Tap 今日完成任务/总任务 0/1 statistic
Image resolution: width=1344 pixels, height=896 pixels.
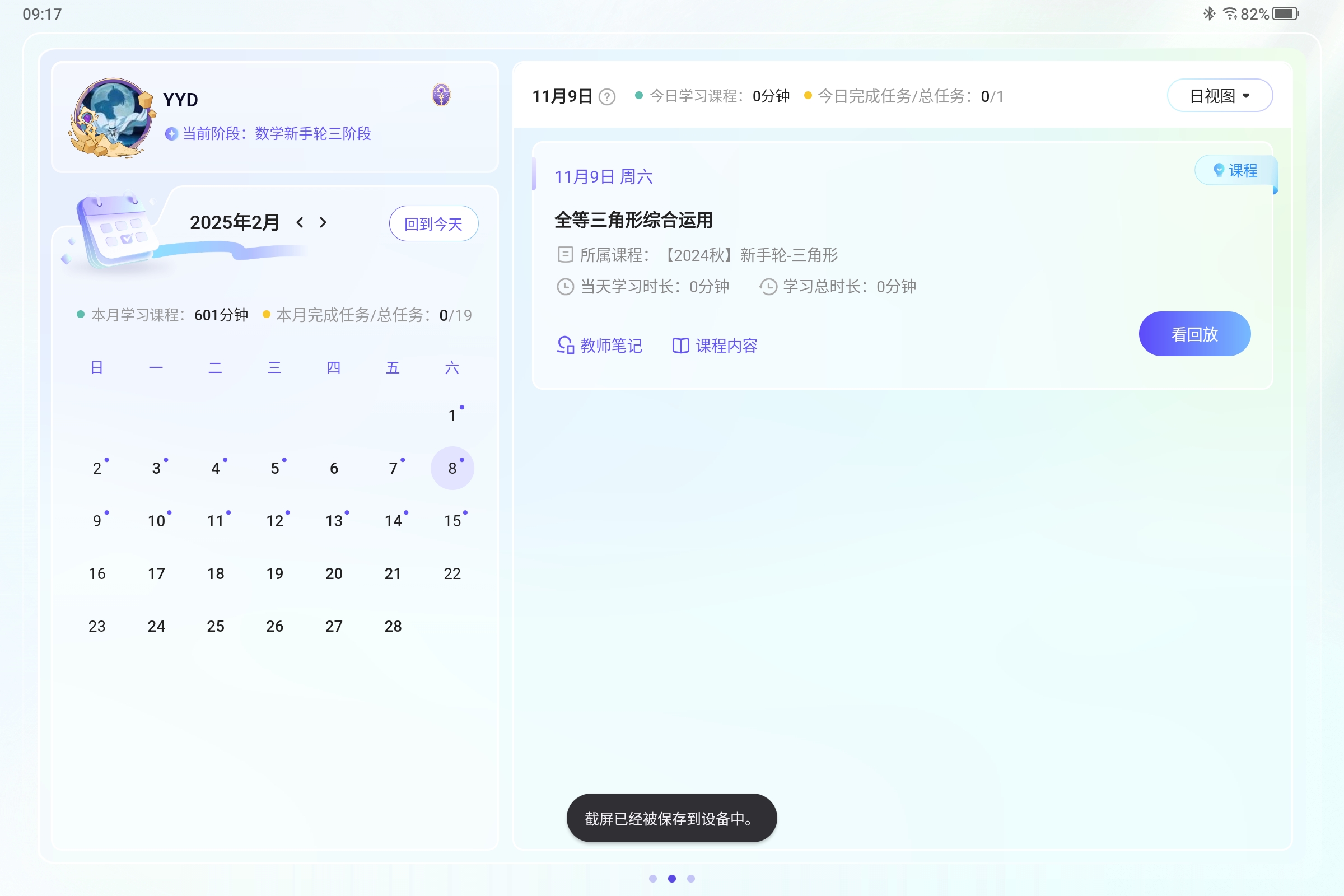(x=904, y=96)
